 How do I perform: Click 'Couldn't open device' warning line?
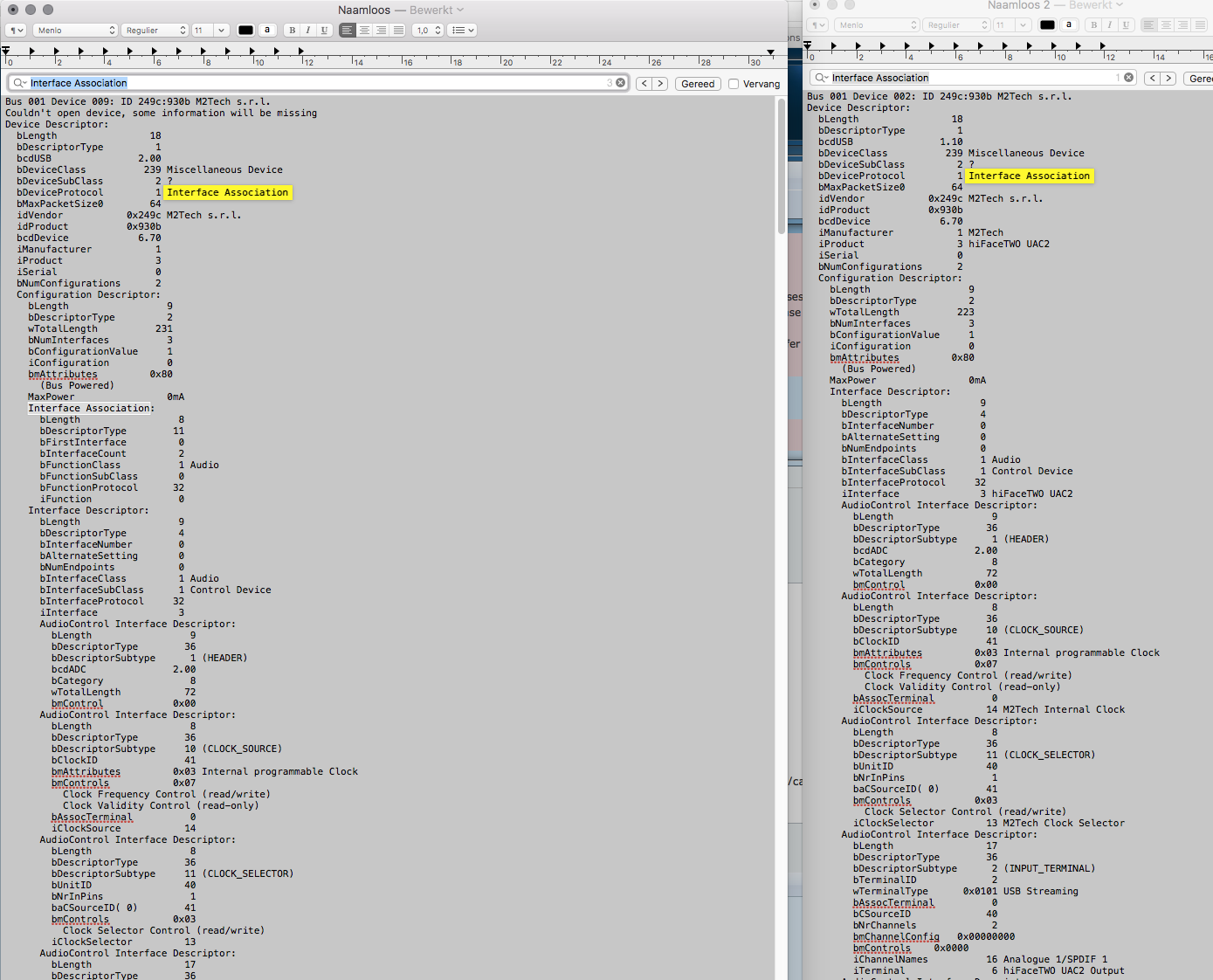161,113
